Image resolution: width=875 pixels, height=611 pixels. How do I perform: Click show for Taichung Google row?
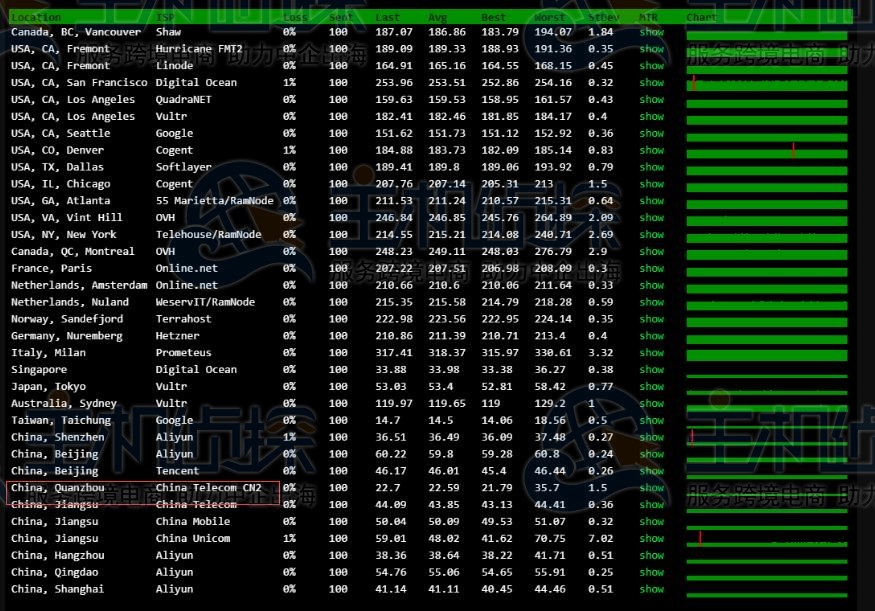pyautogui.click(x=651, y=420)
